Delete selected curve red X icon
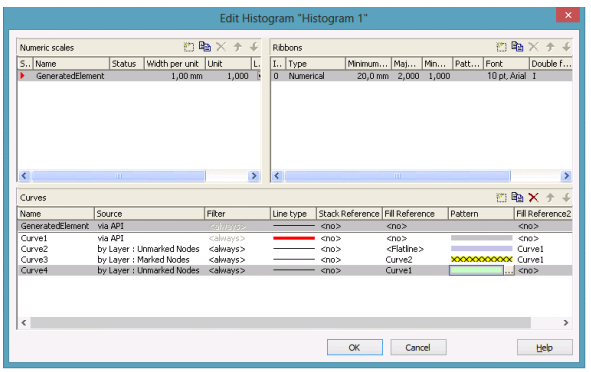 533,197
